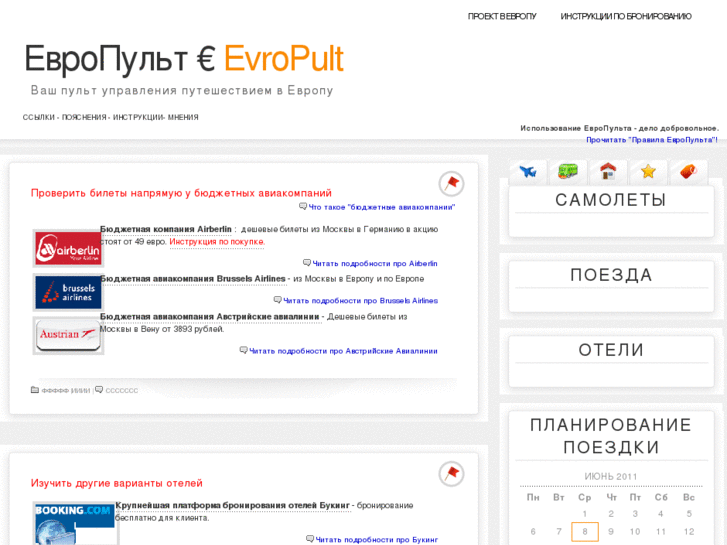Click the red flag pin on hotels post

click(x=452, y=474)
